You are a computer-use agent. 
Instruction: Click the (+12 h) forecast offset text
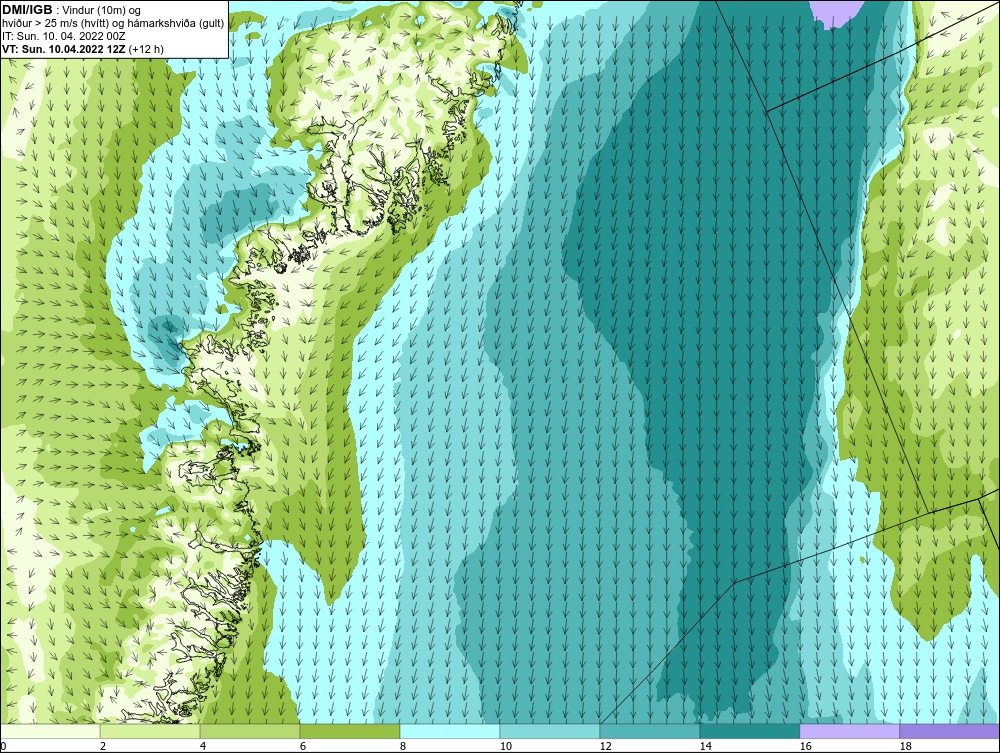(x=146, y=49)
